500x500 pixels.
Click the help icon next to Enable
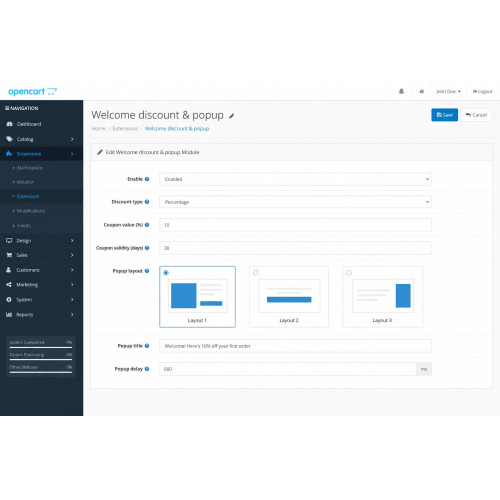[x=147, y=179]
